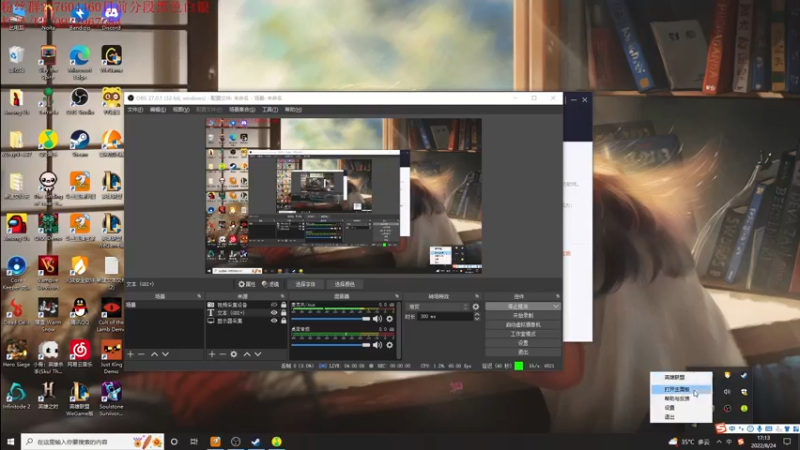Open the Tencent QQ penguin shortcut
Image resolution: width=800 pixels, height=450 pixels.
coord(80,311)
